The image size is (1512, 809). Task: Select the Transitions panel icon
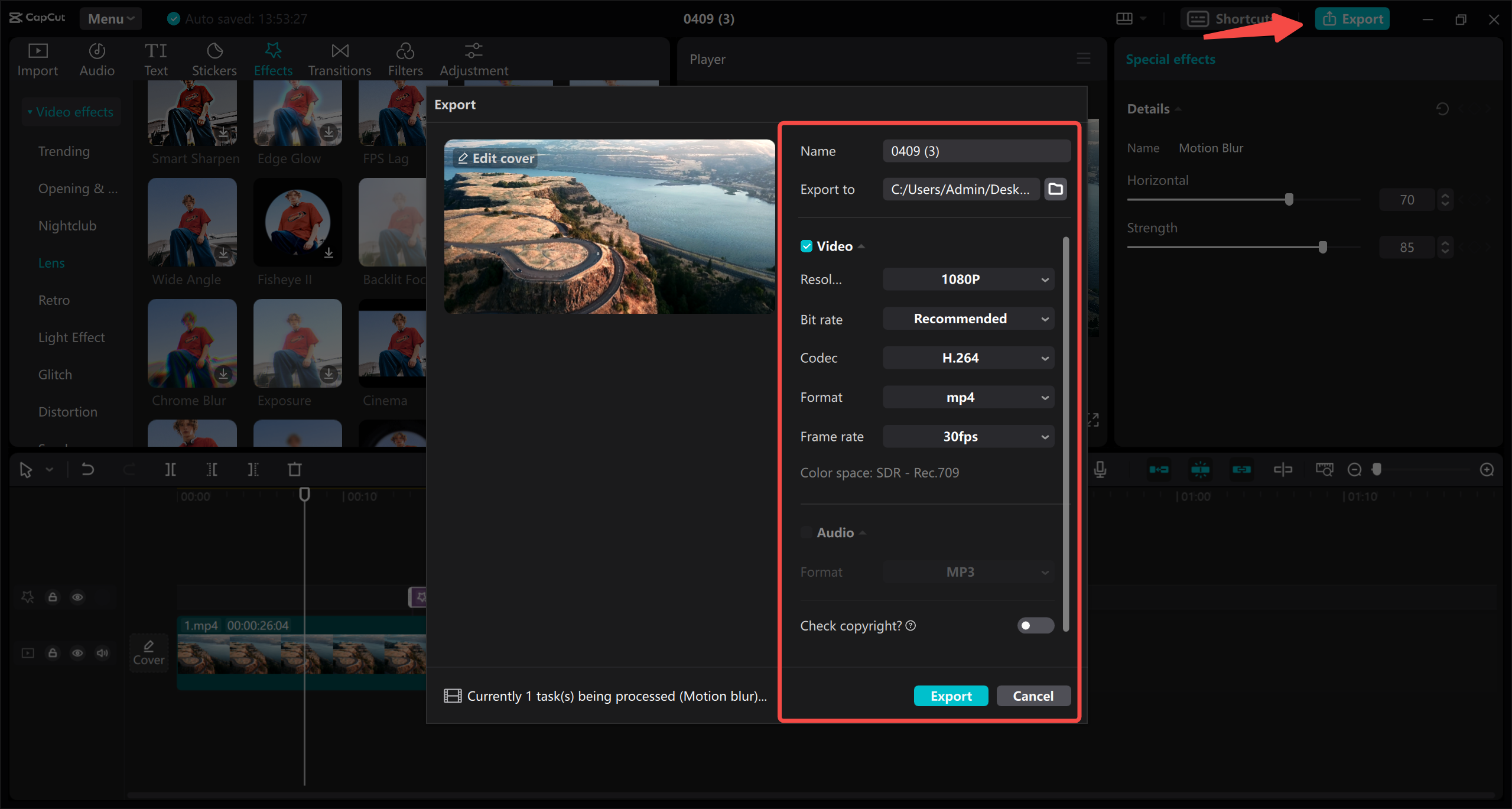pyautogui.click(x=339, y=58)
